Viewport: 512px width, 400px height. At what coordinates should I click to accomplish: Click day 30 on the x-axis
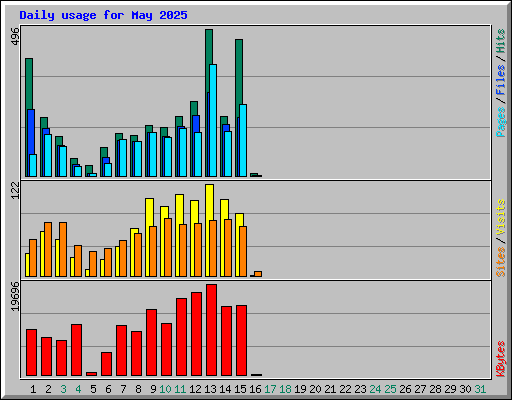coord(465,389)
